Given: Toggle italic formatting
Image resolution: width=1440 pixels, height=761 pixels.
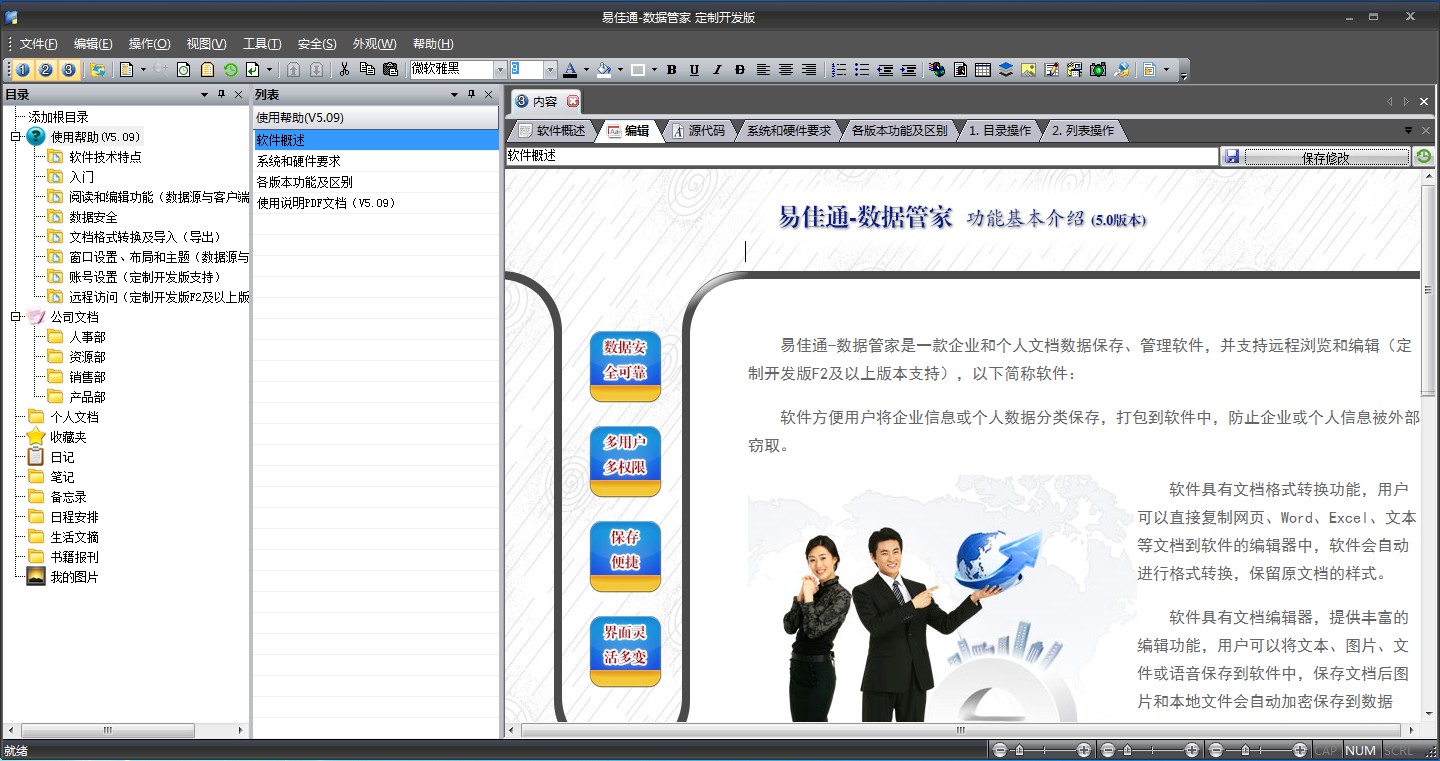Looking at the screenshot, I should pyautogui.click(x=717, y=70).
